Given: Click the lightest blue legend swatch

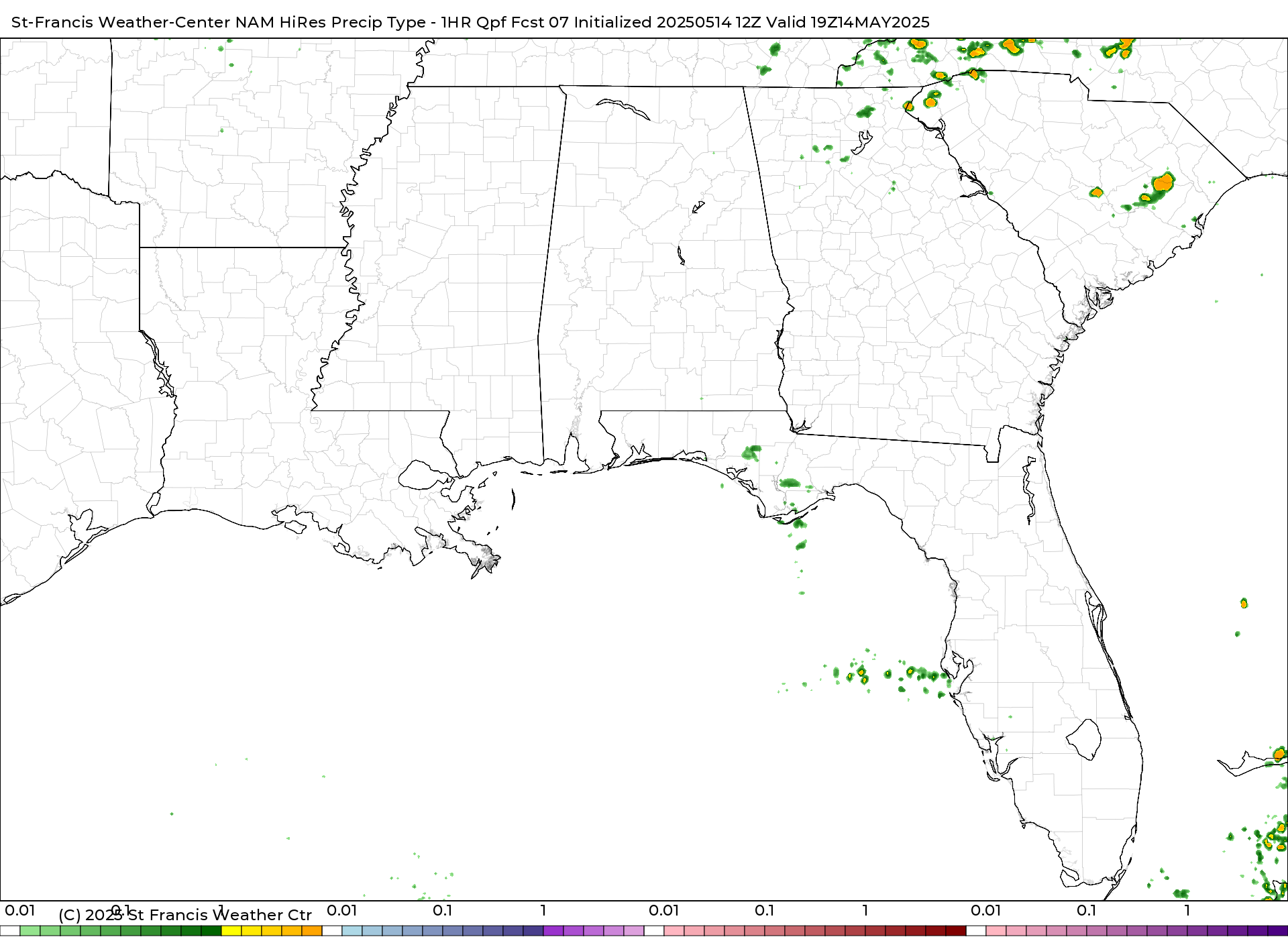Looking at the screenshot, I should (352, 931).
